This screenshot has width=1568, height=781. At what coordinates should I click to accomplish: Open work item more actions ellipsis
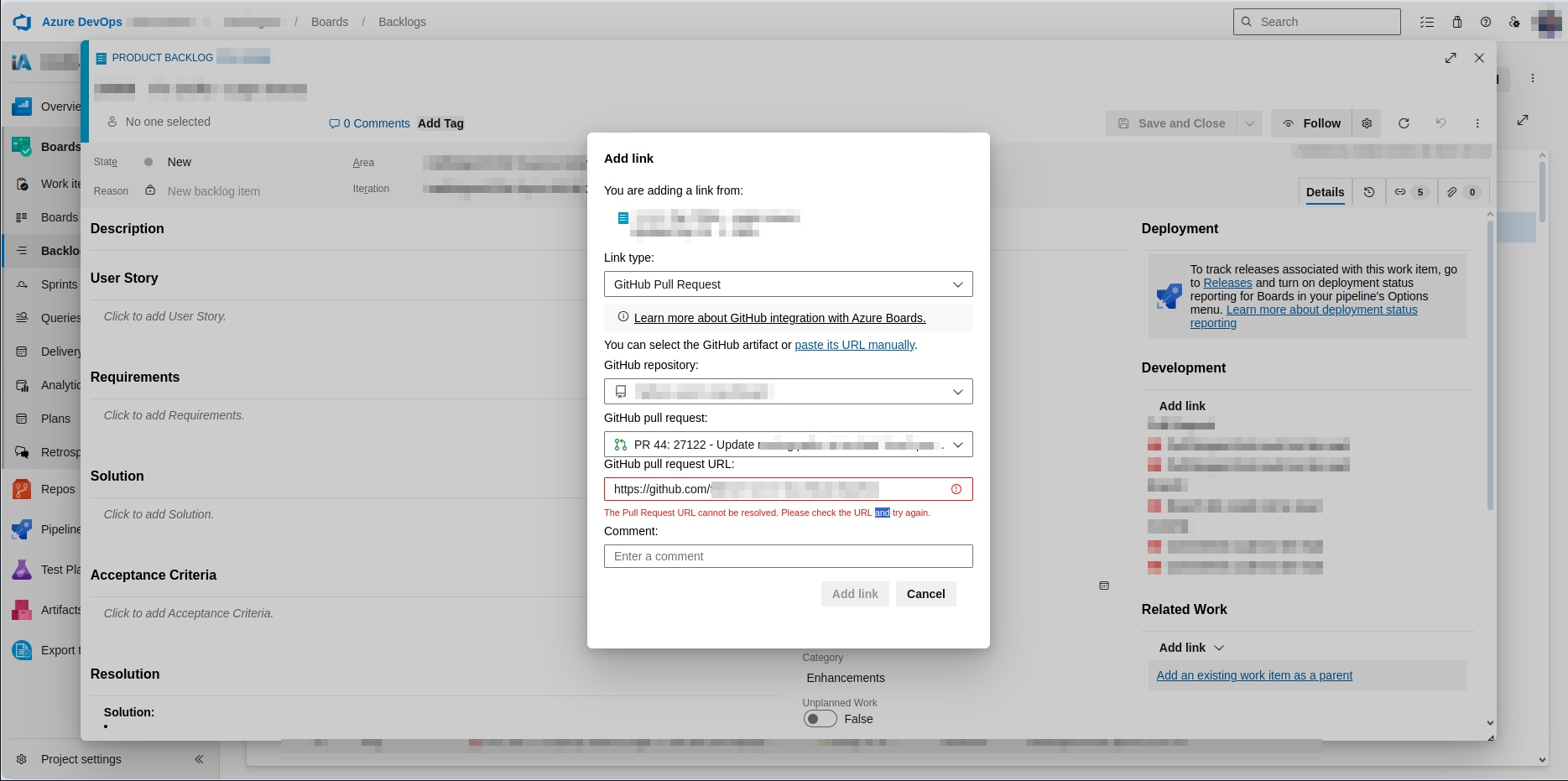click(x=1477, y=123)
